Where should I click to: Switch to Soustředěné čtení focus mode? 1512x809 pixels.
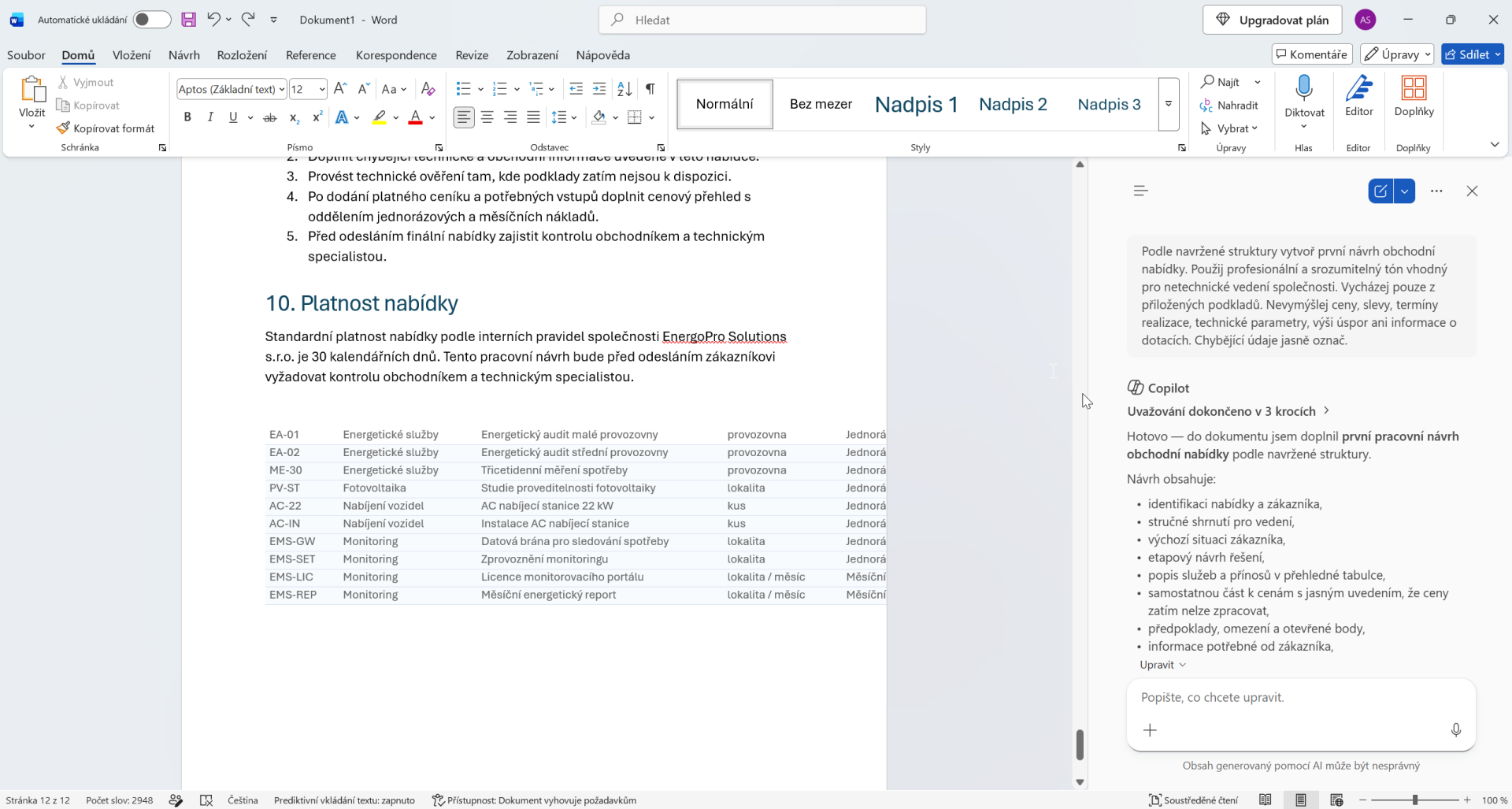pyautogui.click(x=1193, y=800)
